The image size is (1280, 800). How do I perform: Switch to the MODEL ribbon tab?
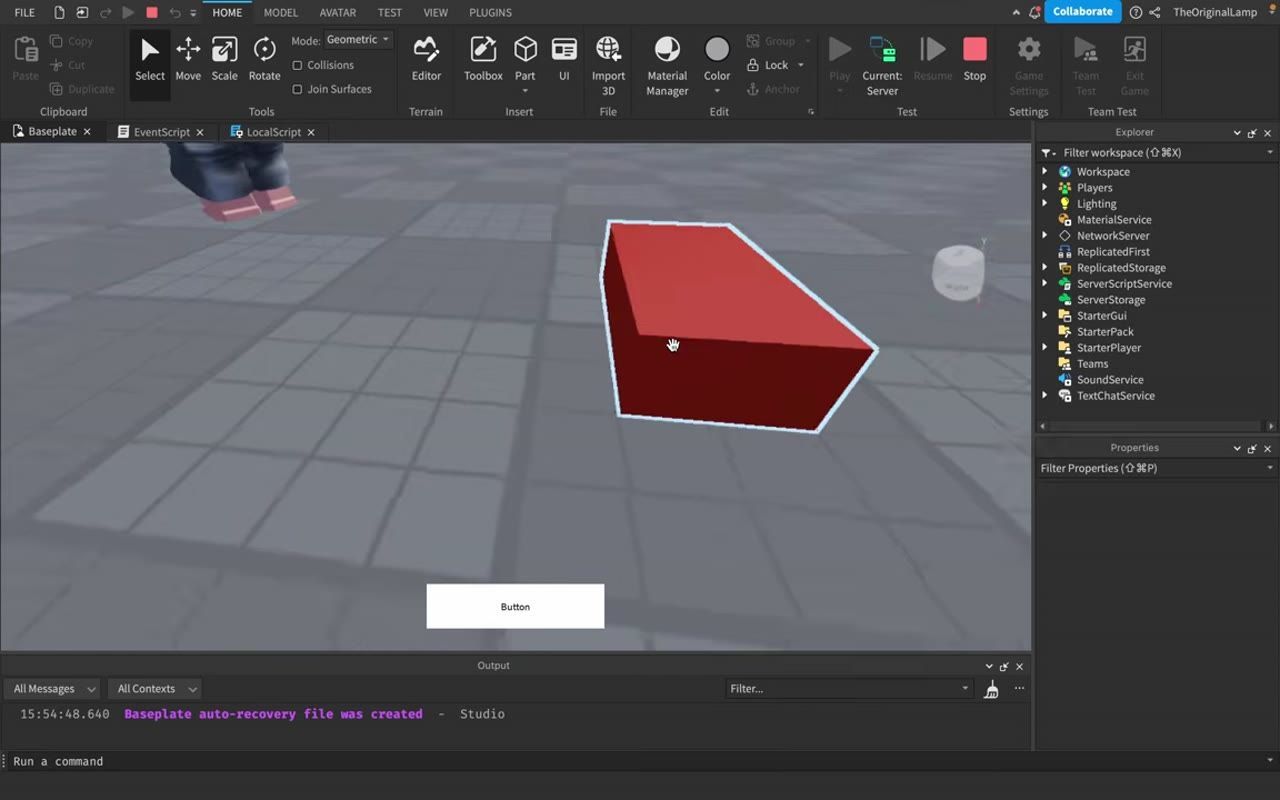[x=281, y=12]
